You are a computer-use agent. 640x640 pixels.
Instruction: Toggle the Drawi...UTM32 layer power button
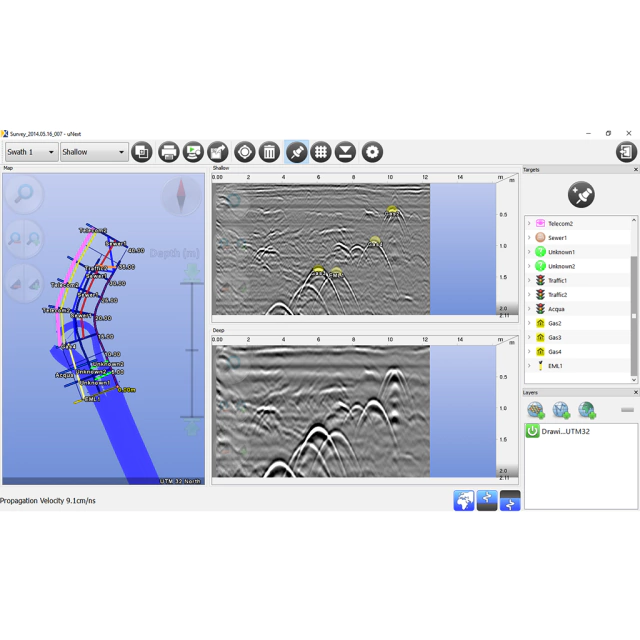533,431
